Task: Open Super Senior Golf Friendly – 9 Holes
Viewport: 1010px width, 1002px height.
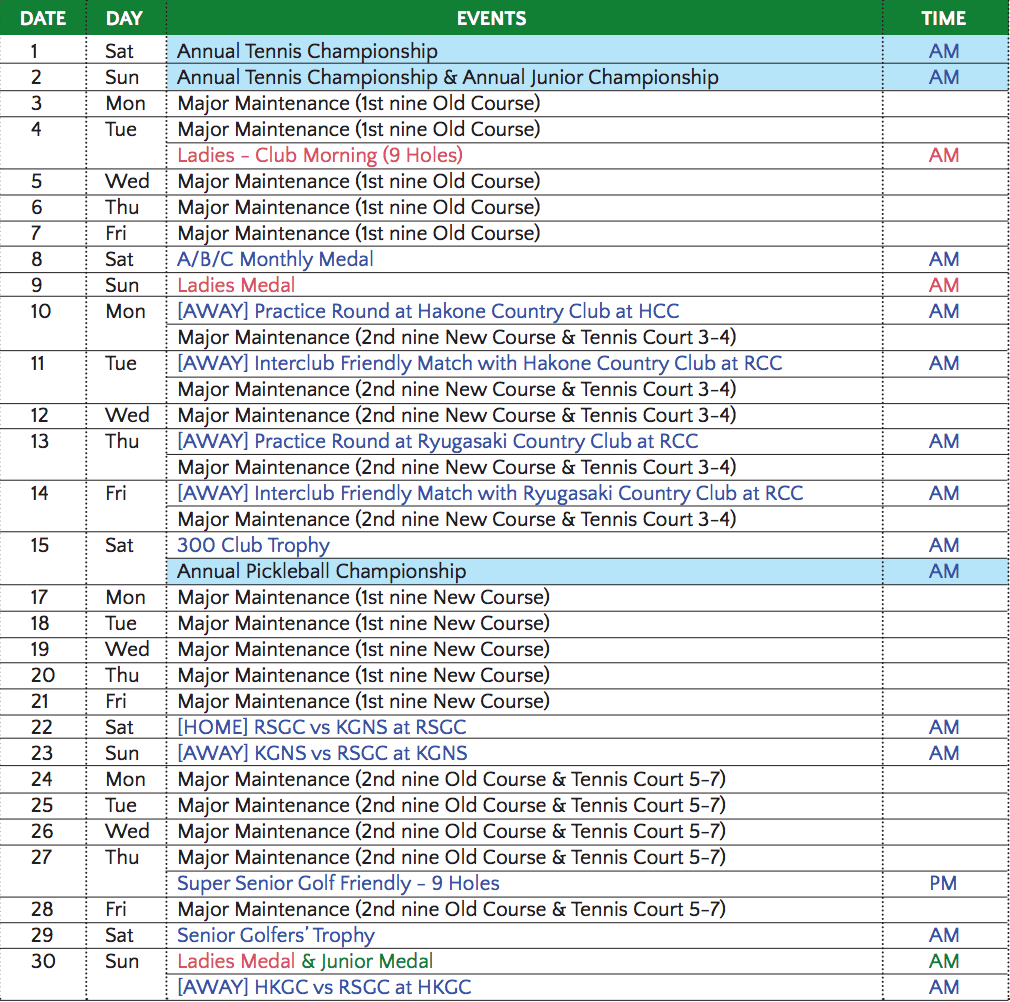Action: click(x=338, y=883)
